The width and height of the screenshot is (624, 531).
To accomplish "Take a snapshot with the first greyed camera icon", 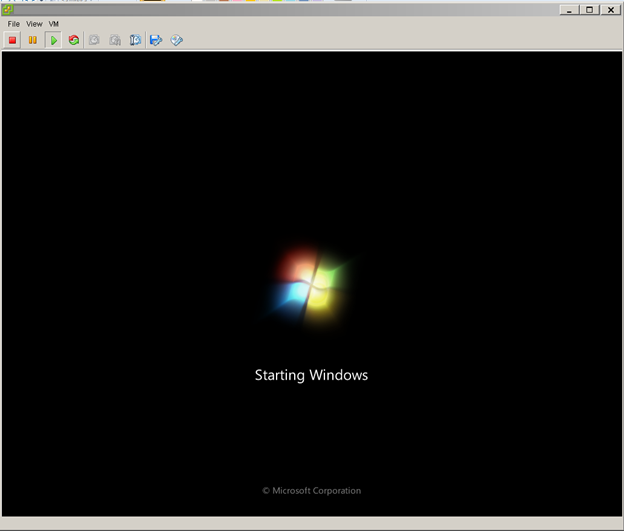I will [94, 40].
